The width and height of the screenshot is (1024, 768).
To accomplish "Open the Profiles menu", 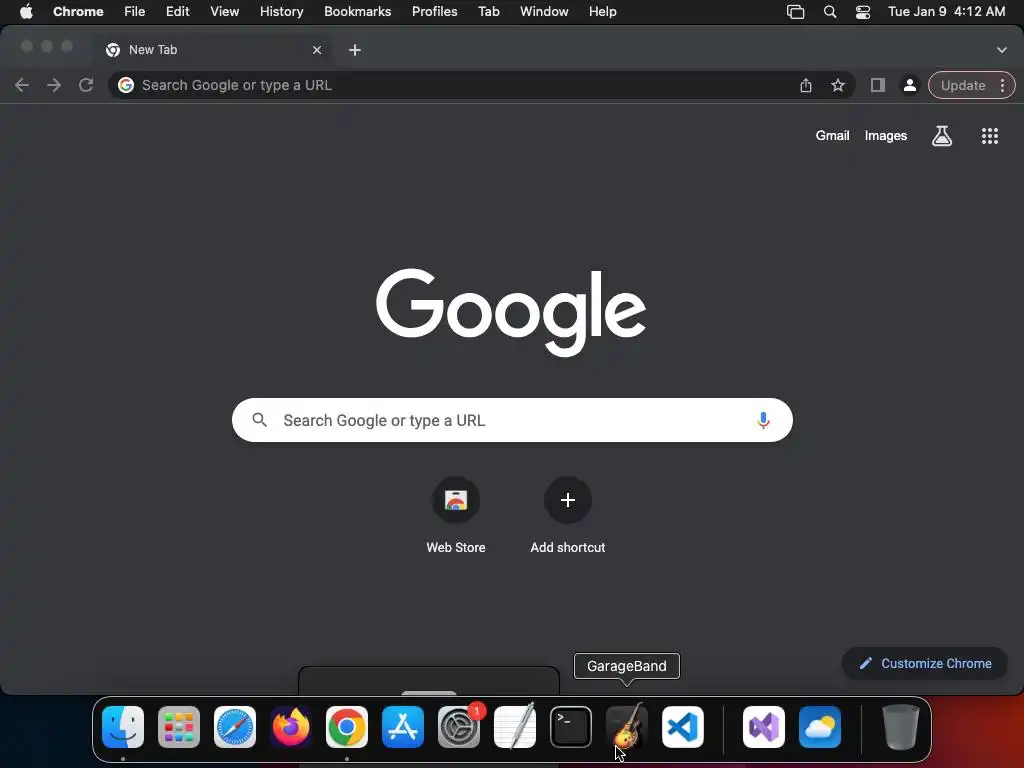I will (x=434, y=12).
